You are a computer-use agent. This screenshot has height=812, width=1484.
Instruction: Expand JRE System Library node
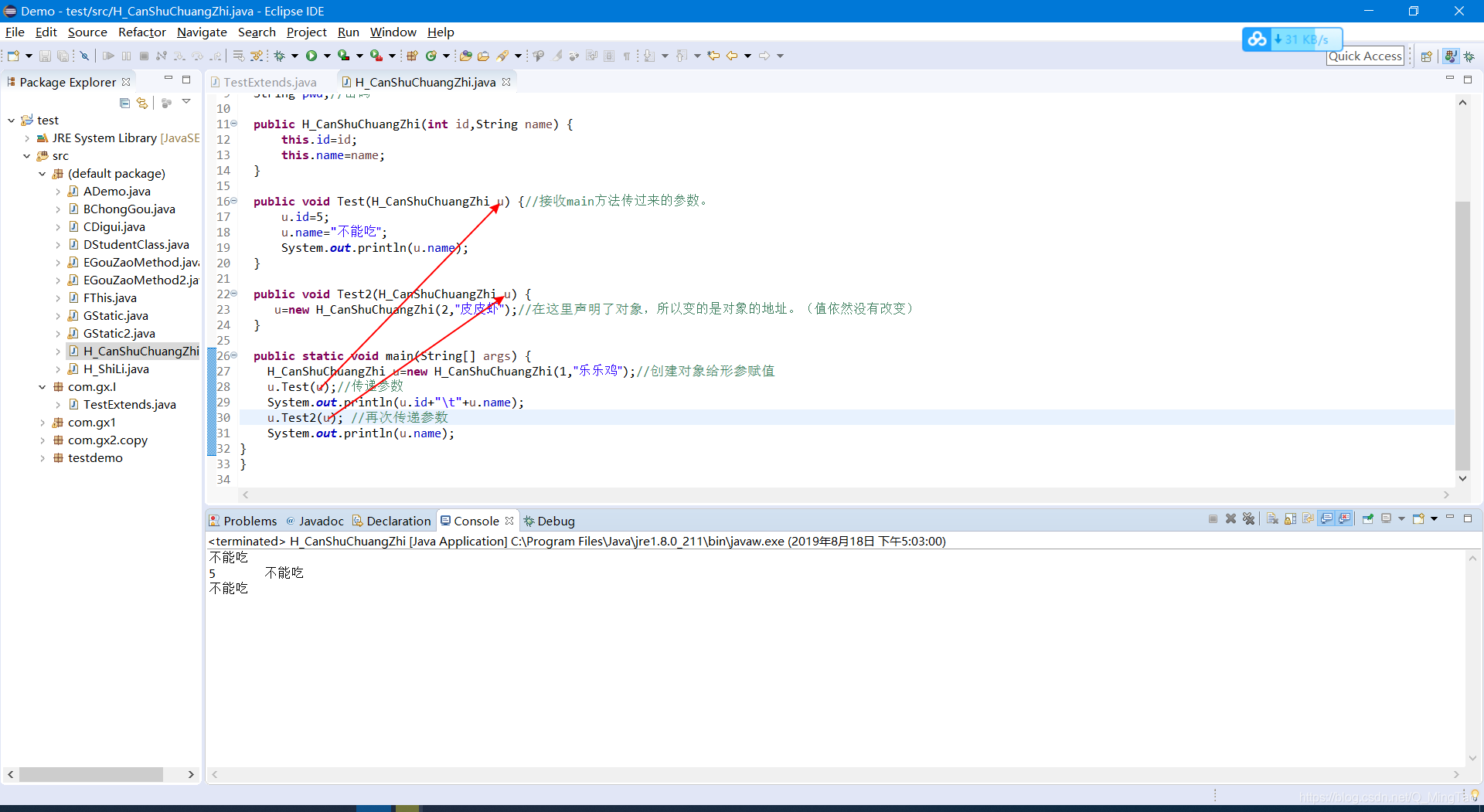click(x=27, y=138)
